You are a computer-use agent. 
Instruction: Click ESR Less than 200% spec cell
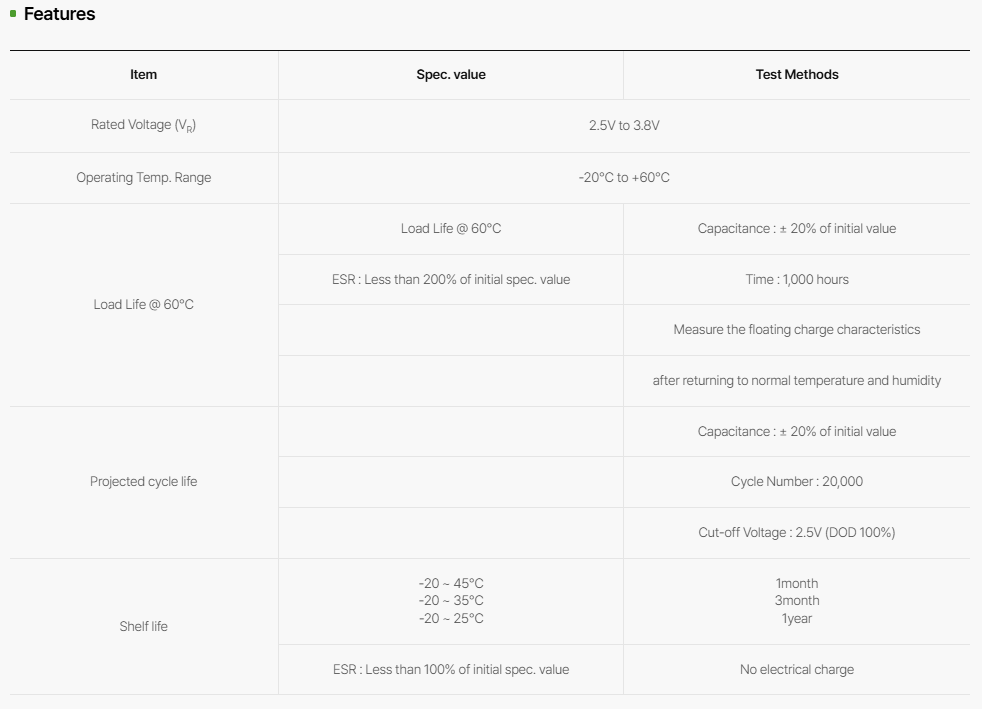click(451, 279)
